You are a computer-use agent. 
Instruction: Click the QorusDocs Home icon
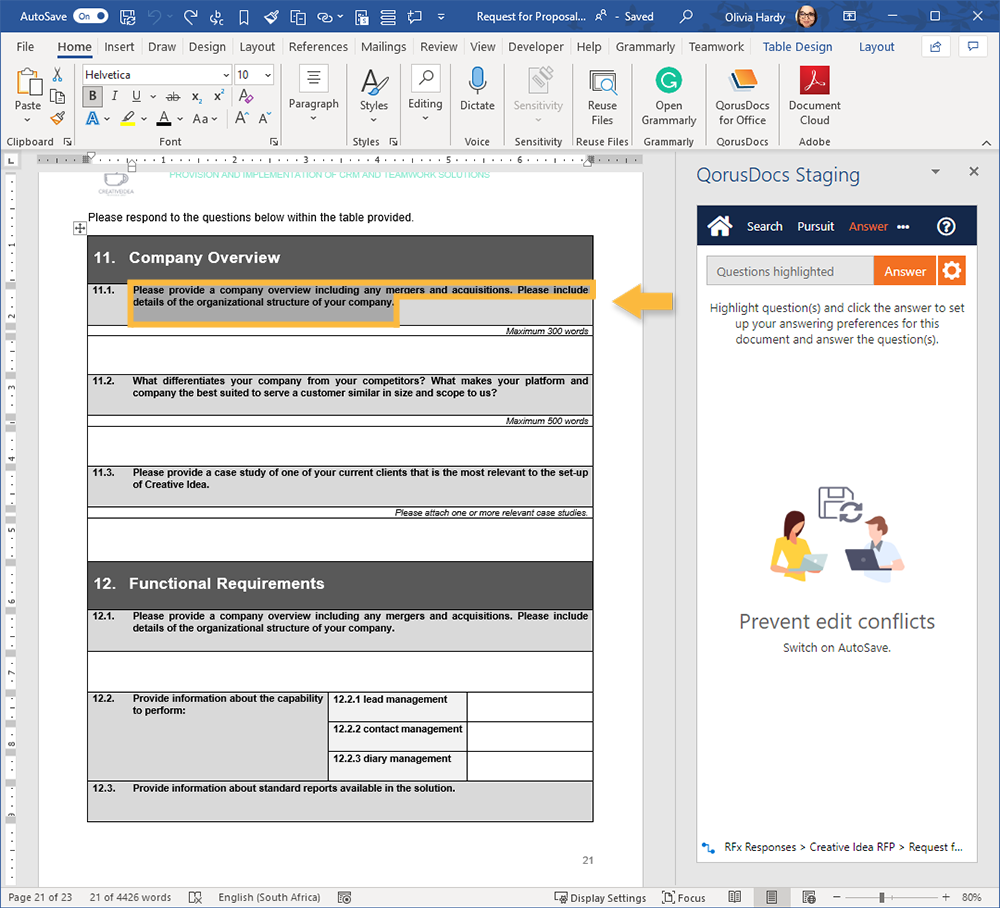pyautogui.click(x=719, y=226)
